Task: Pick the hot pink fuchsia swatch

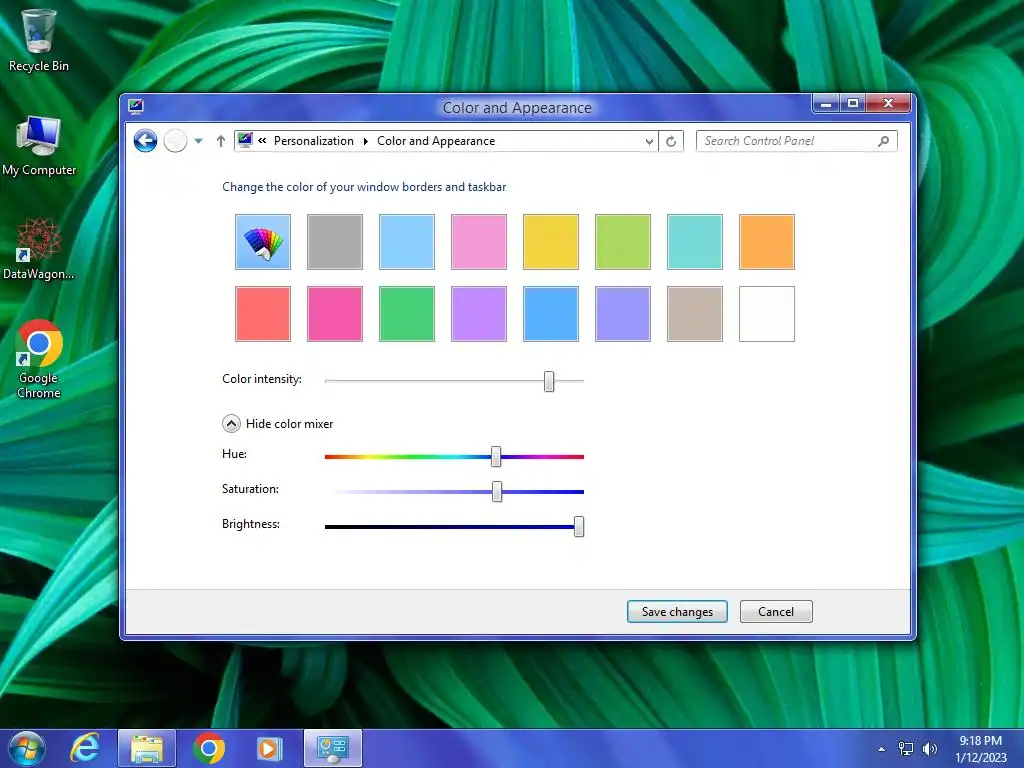Action: pyautogui.click(x=335, y=313)
